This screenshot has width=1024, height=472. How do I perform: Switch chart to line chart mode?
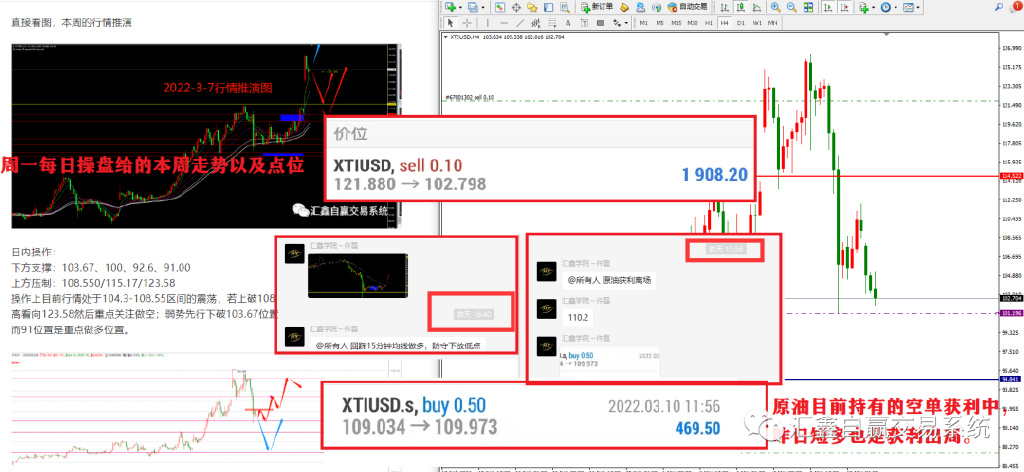click(756, 7)
